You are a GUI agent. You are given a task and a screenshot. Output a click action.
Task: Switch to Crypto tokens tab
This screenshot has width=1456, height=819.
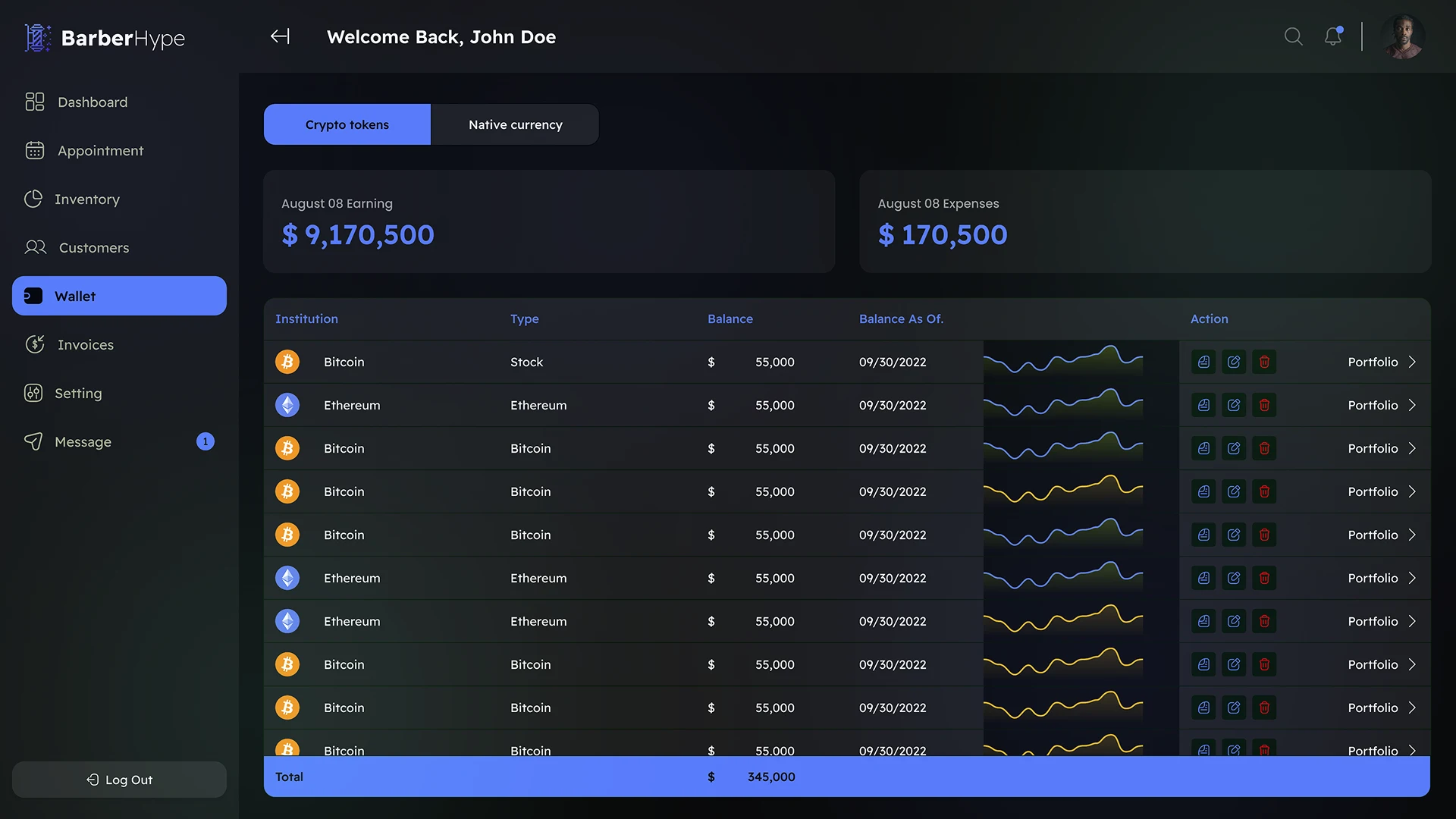point(347,124)
